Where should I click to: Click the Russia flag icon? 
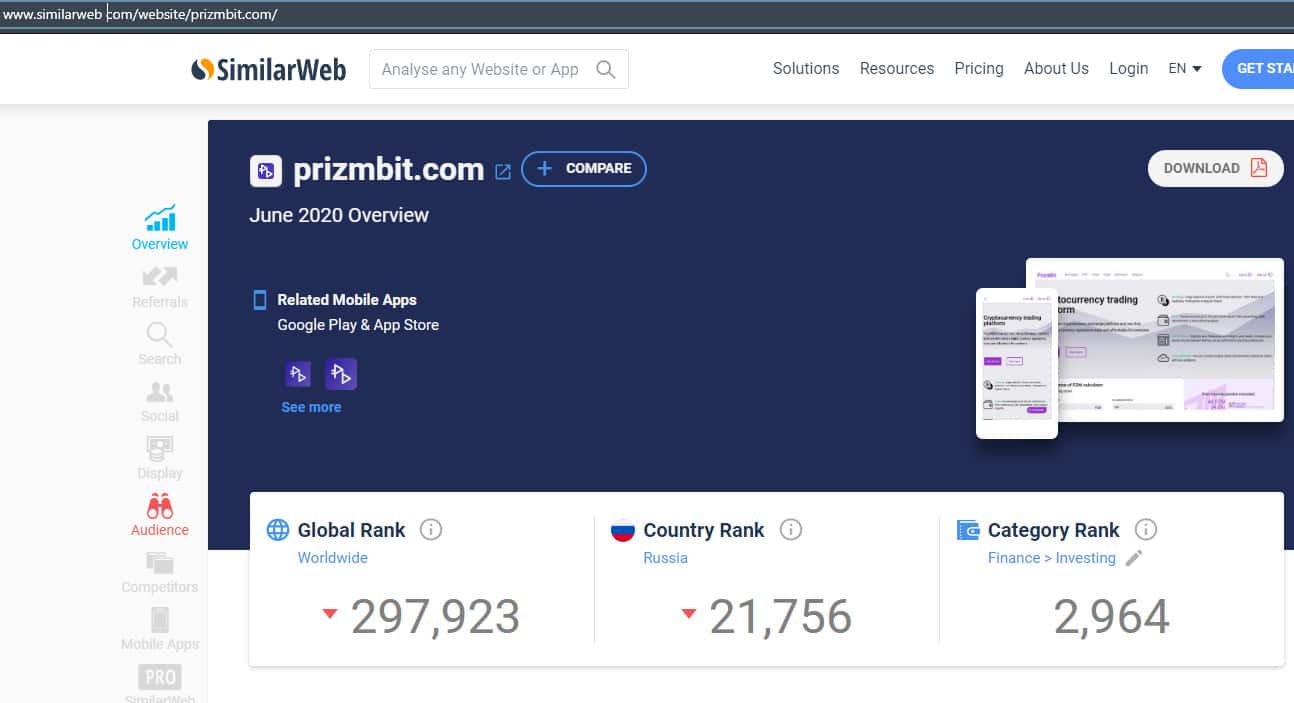623,530
